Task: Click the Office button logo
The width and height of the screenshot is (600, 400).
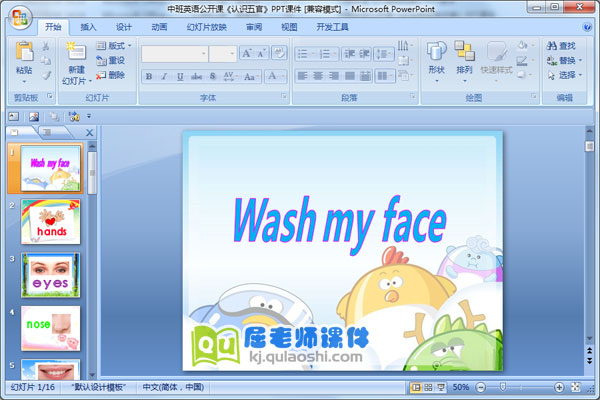Action: tap(20, 18)
